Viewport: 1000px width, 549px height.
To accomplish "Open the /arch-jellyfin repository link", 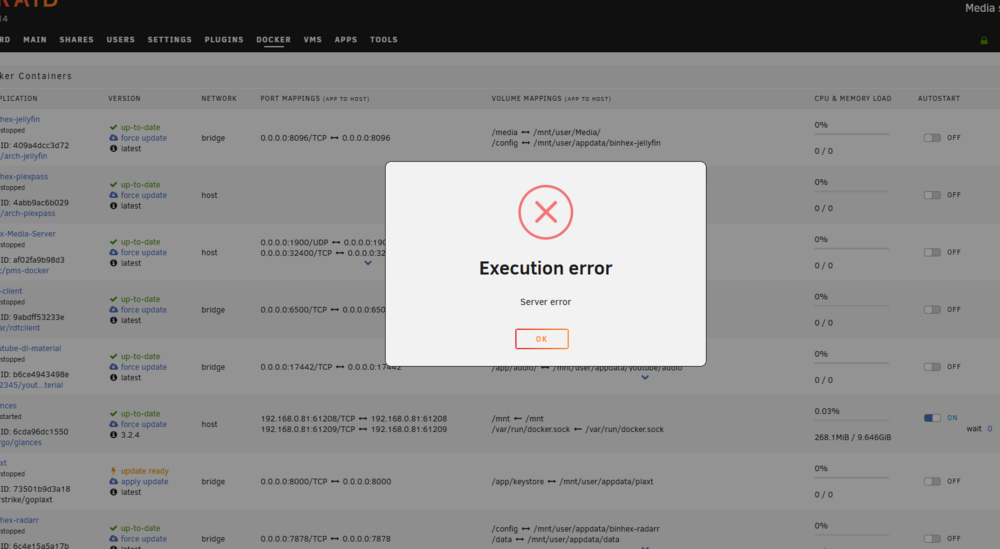I will click(x=24, y=156).
